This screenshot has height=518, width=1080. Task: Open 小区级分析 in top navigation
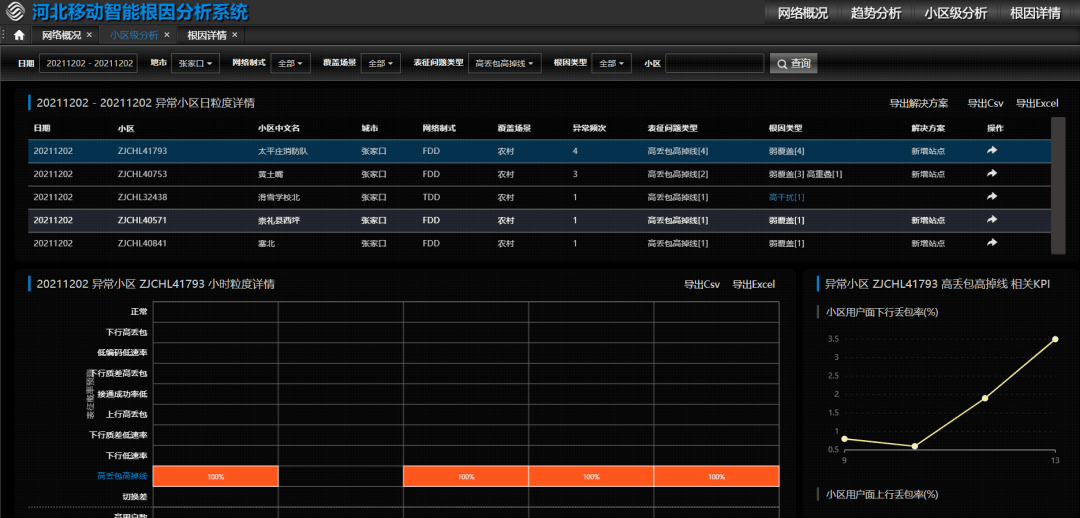[x=955, y=13]
